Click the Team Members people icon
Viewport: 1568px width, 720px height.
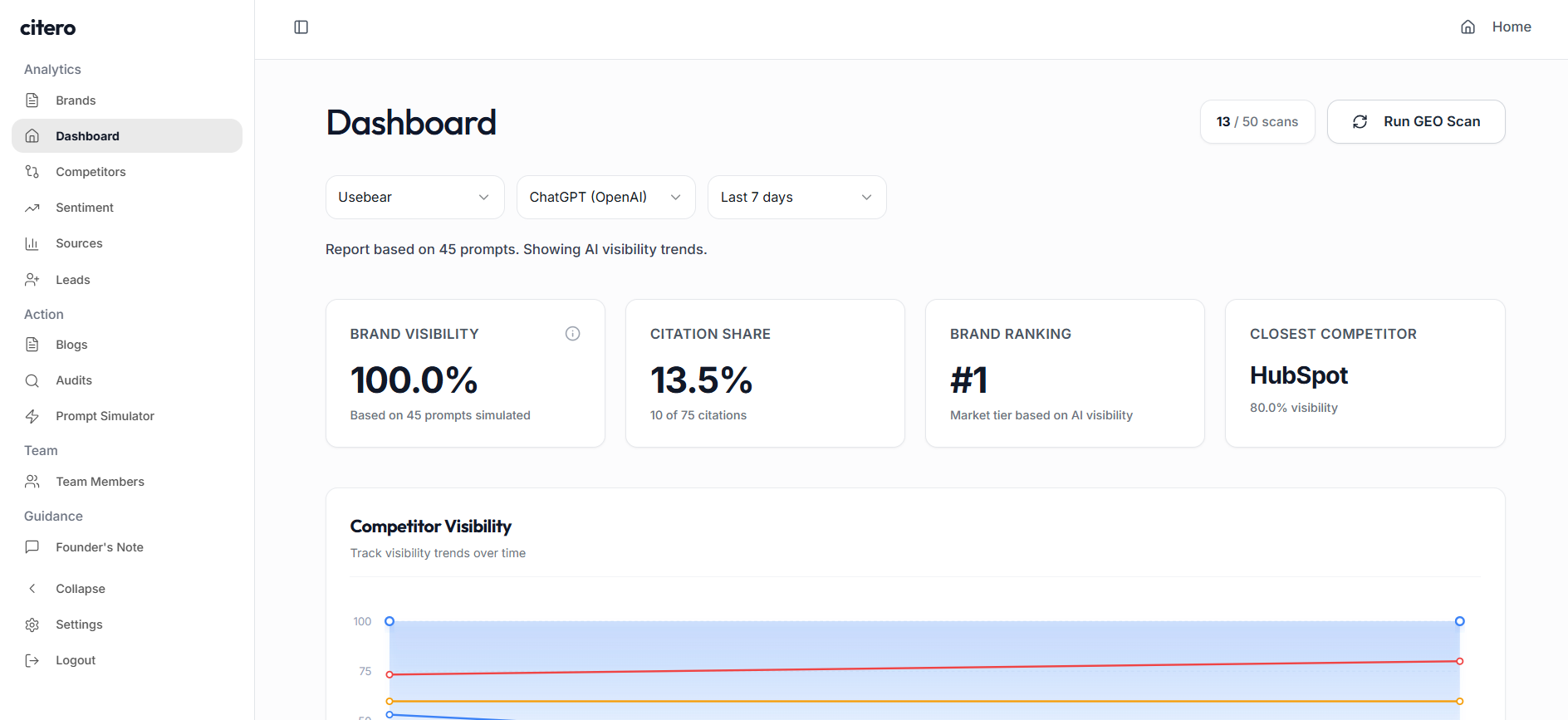coord(32,482)
